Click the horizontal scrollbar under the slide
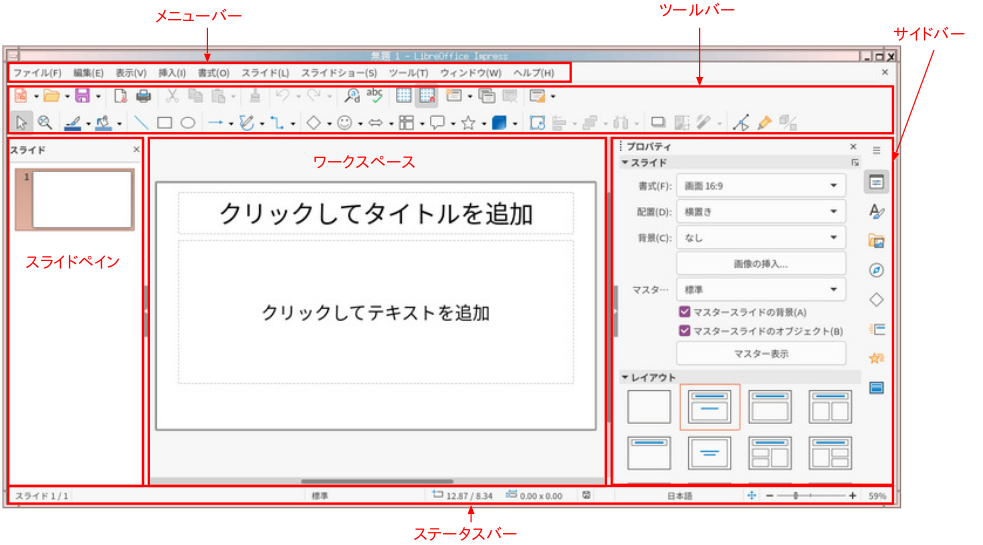The height and width of the screenshot is (545, 983). pos(377,482)
